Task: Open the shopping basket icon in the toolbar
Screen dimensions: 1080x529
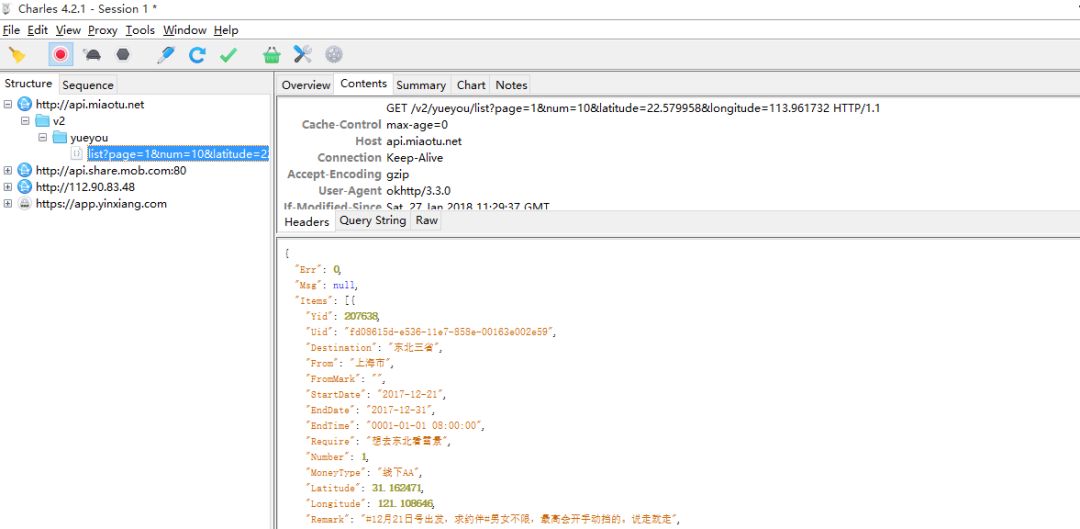Action: (x=272, y=55)
